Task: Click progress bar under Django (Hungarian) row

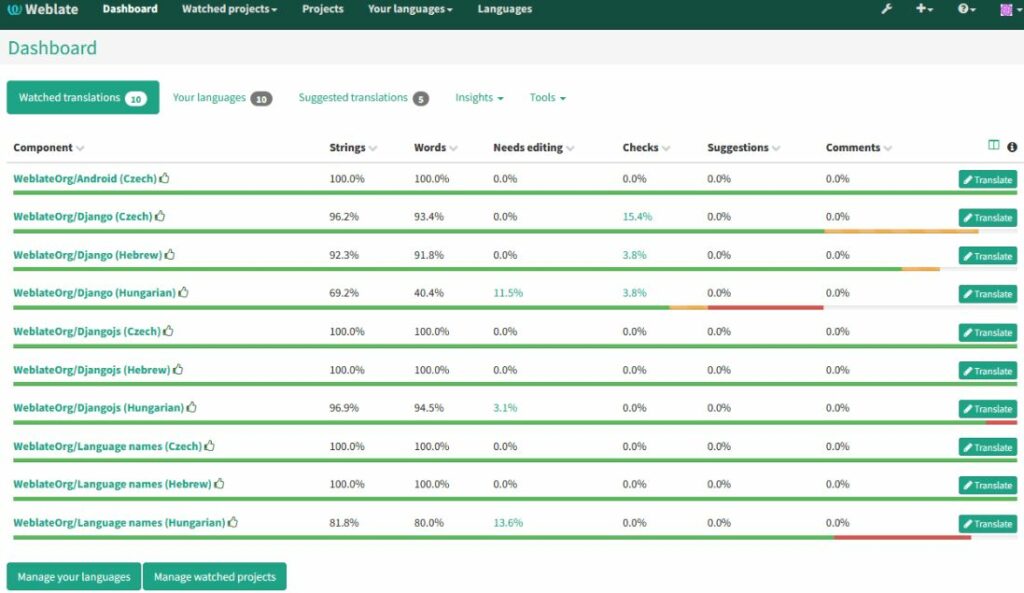Action: pyautogui.click(x=515, y=307)
